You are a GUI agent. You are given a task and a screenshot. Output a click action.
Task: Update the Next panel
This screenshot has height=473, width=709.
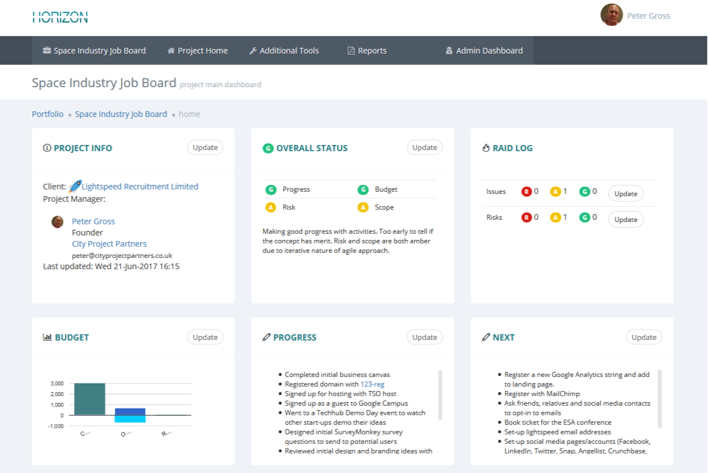click(644, 337)
